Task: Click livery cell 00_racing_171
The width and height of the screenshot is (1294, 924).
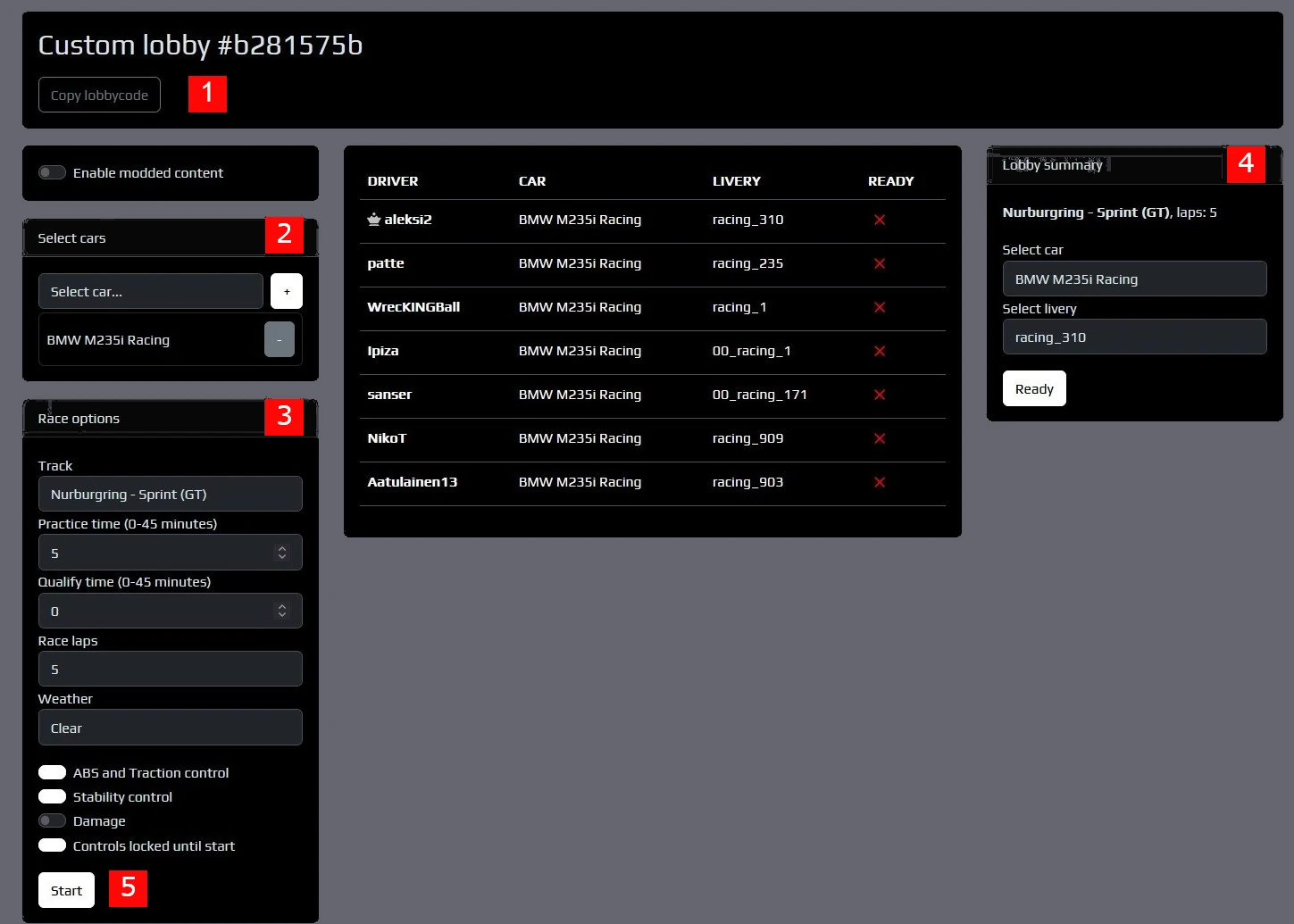Action: (x=760, y=395)
